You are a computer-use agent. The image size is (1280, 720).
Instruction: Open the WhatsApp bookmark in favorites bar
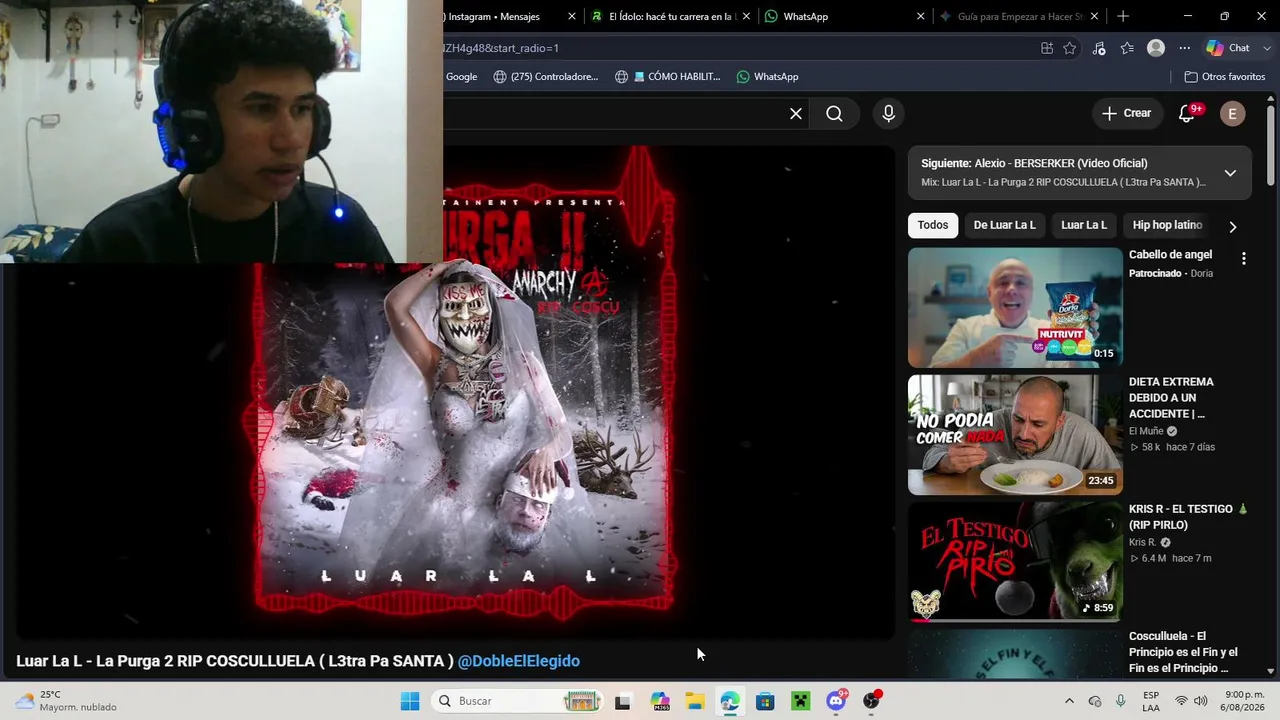point(767,77)
